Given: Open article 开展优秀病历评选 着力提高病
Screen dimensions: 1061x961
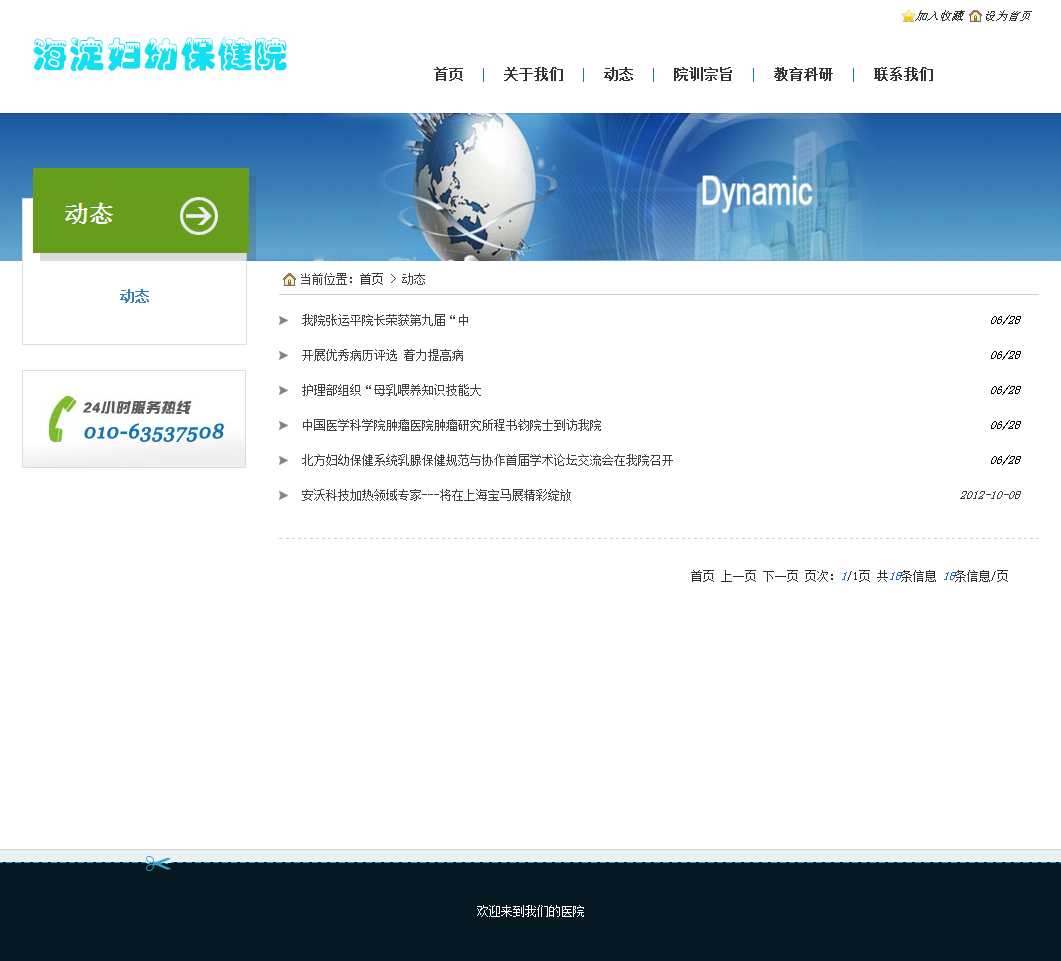Looking at the screenshot, I should coord(382,356).
